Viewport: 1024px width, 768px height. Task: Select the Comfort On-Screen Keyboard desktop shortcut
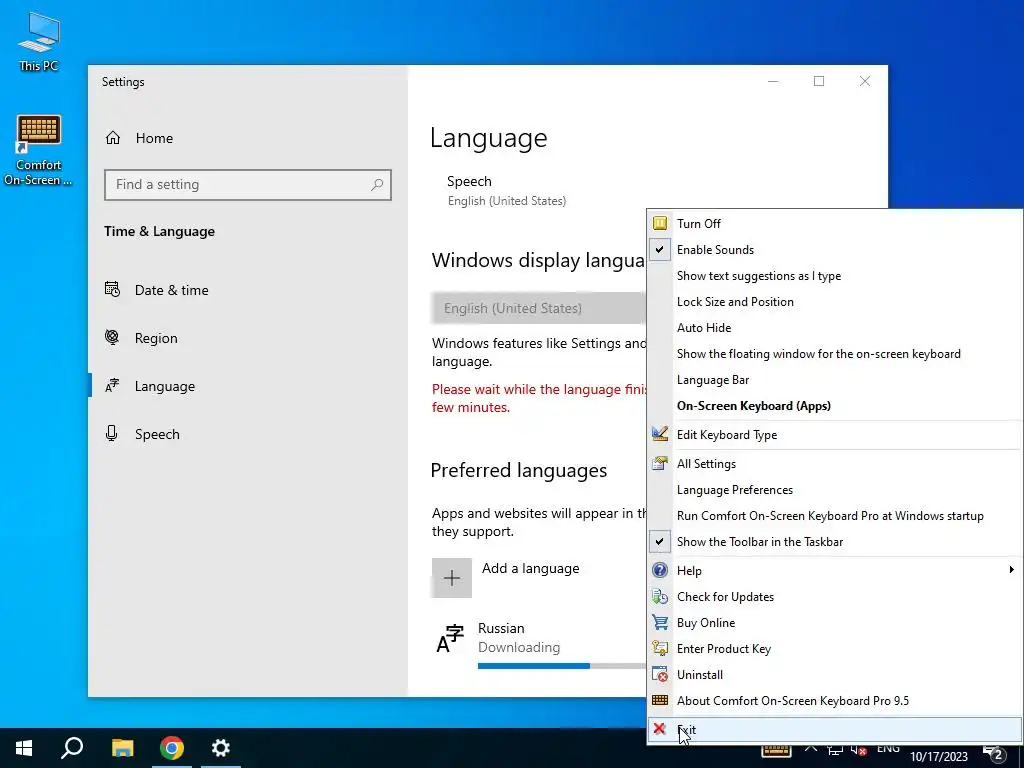pos(39,150)
